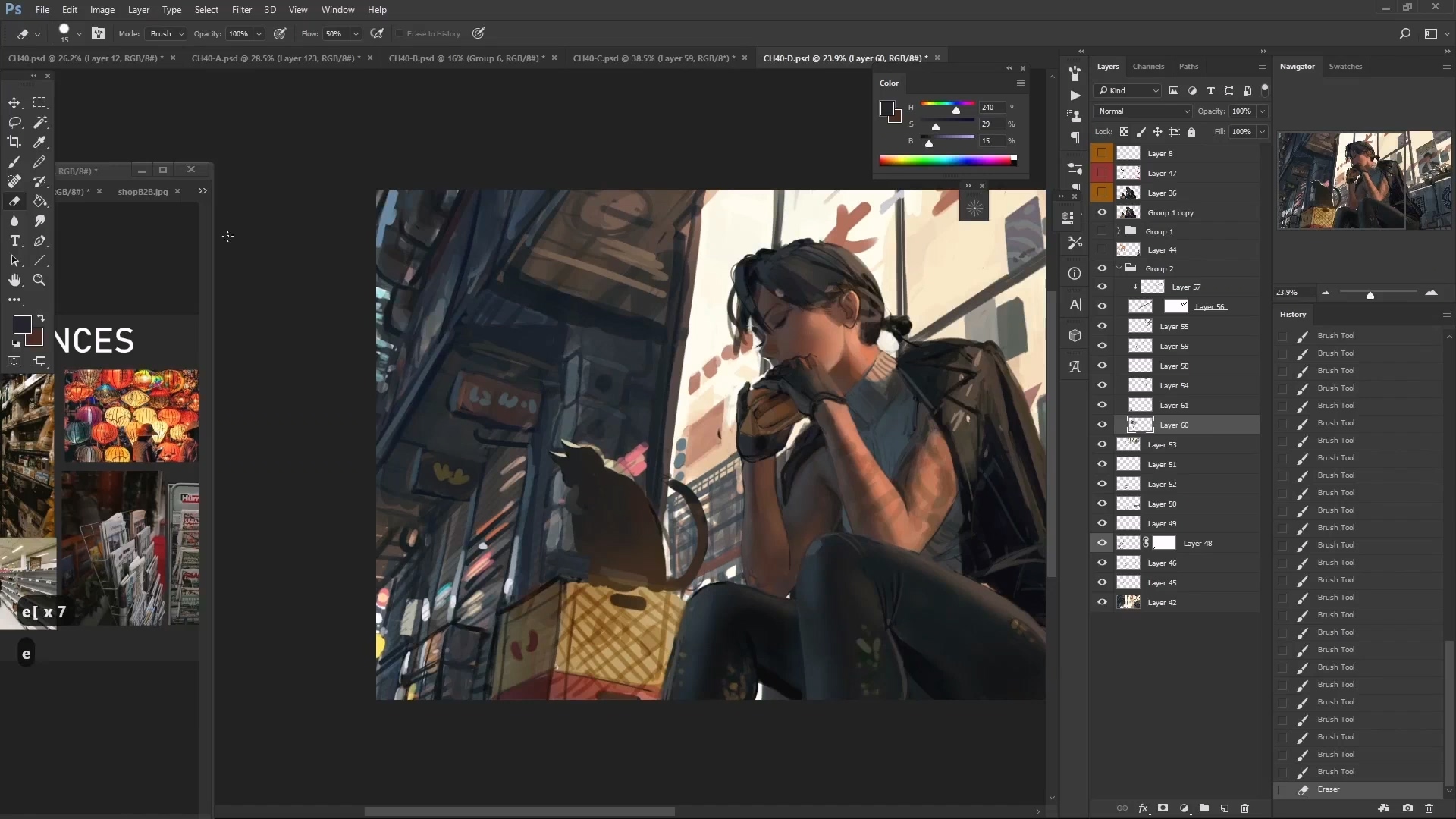Select the Eraser tool in toolbar
The width and height of the screenshot is (1456, 819).
[15, 201]
